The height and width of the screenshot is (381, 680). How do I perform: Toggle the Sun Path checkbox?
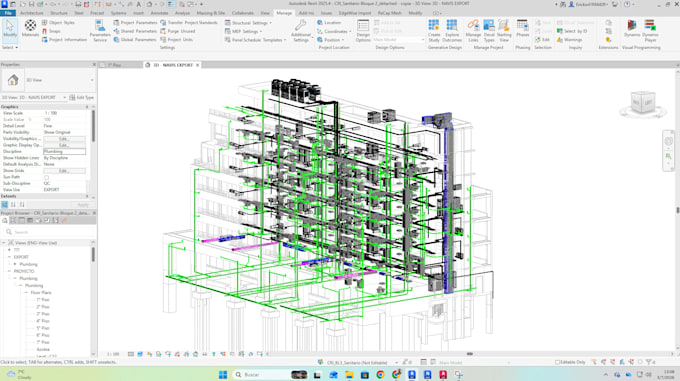[46, 177]
